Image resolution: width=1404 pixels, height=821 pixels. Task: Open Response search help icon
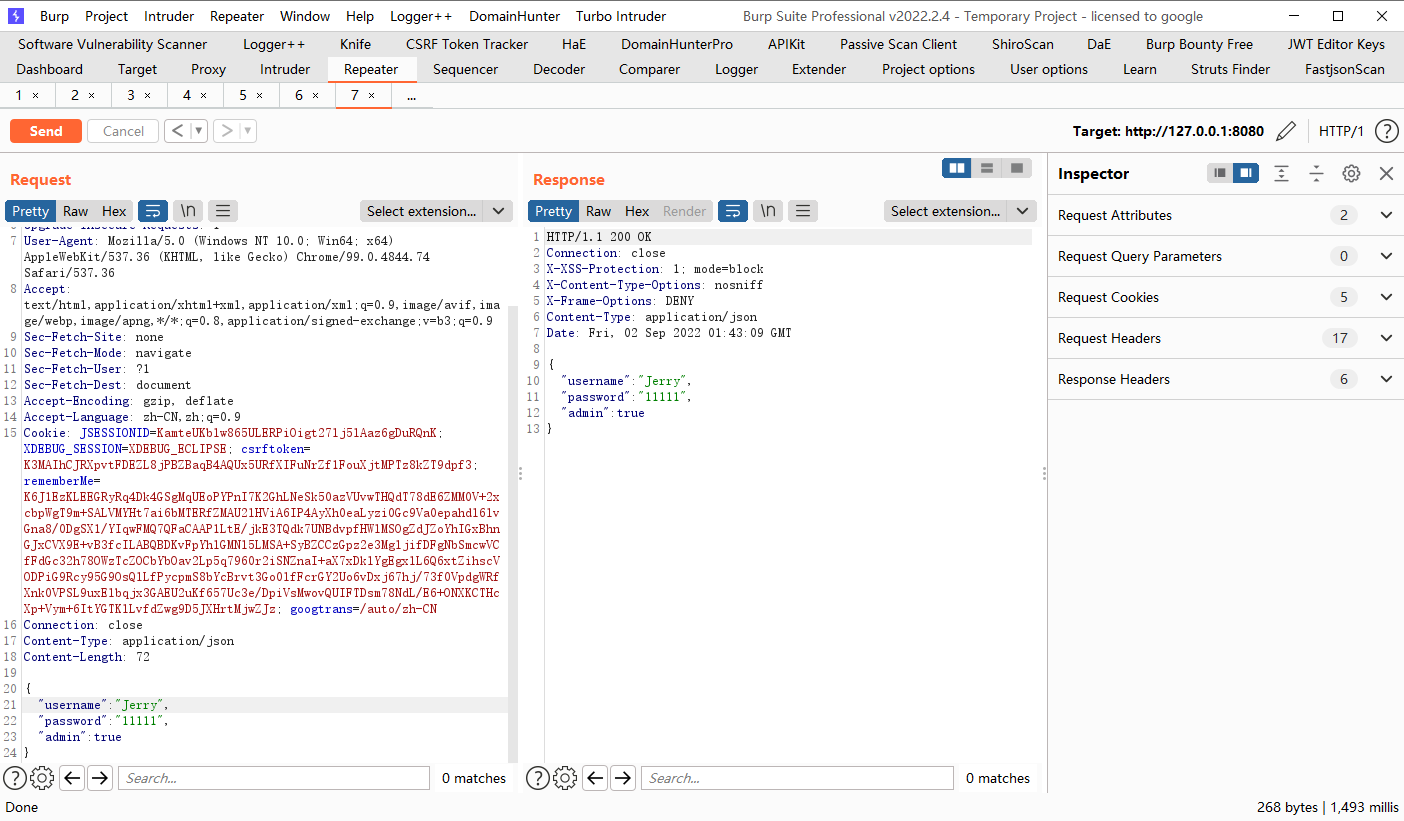(x=538, y=778)
